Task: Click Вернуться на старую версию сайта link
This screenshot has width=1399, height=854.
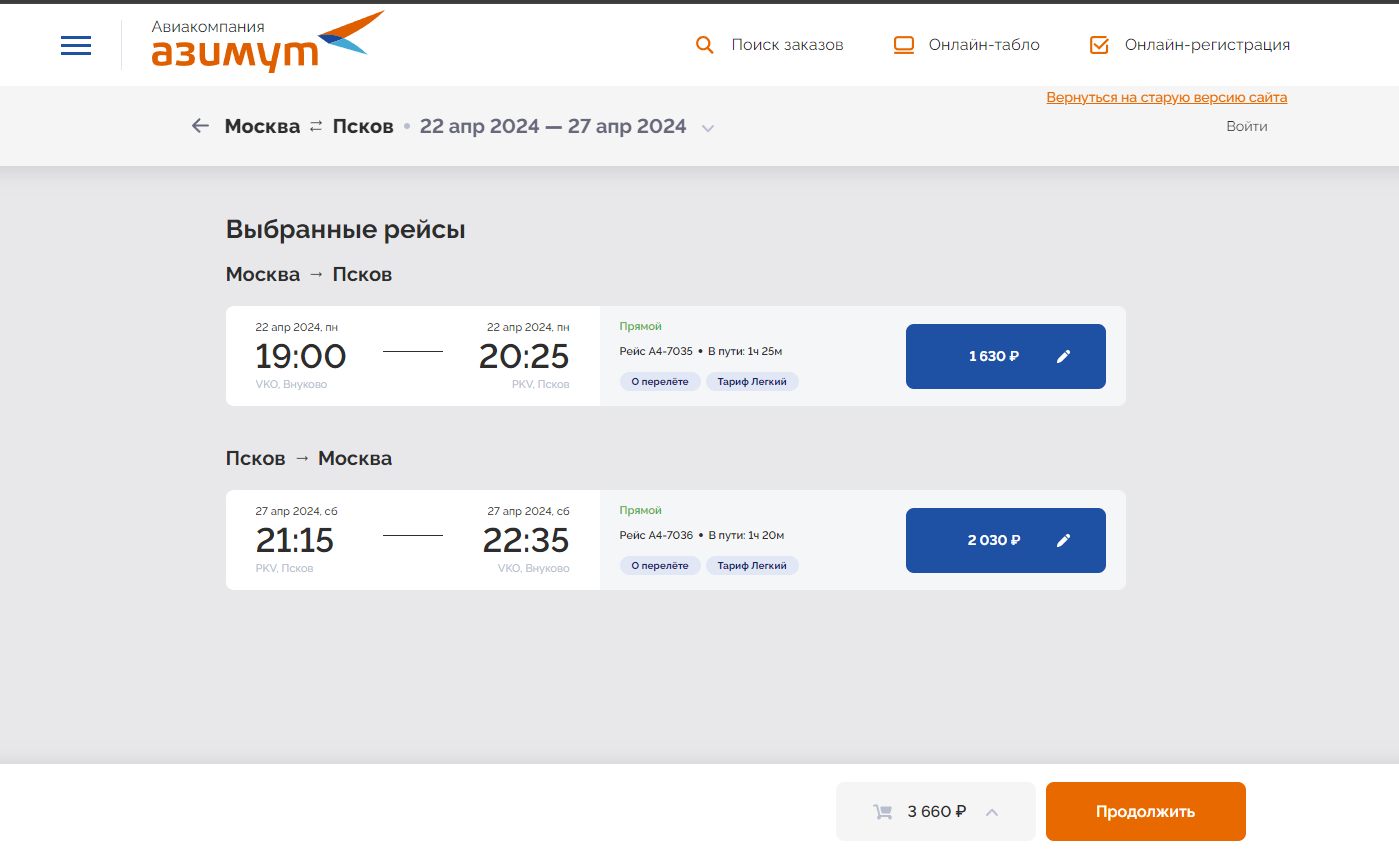Action: click(1166, 98)
